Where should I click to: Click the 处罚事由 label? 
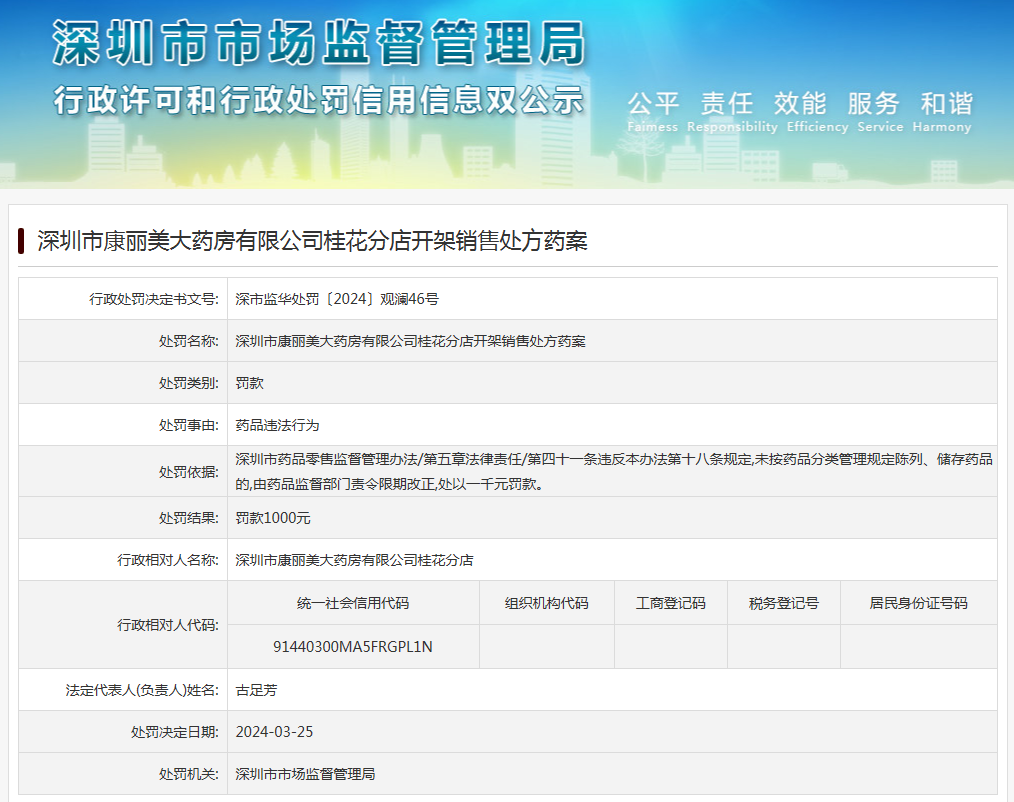[x=189, y=425]
